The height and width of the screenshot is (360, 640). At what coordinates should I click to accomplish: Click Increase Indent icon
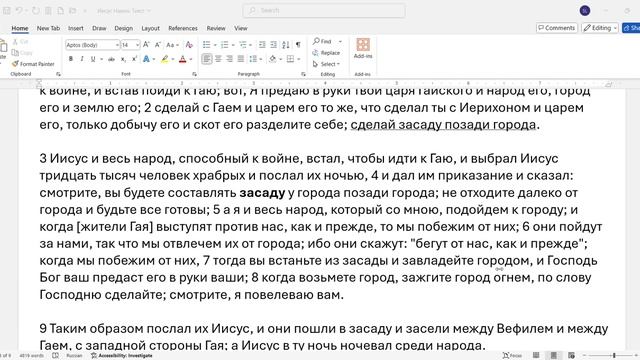273,44
